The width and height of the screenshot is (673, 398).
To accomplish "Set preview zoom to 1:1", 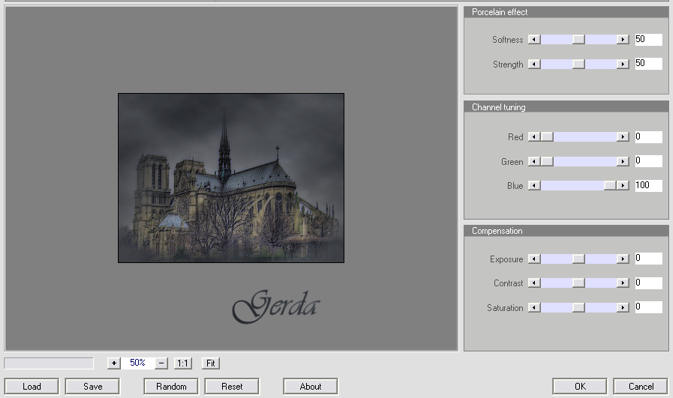I will [183, 363].
